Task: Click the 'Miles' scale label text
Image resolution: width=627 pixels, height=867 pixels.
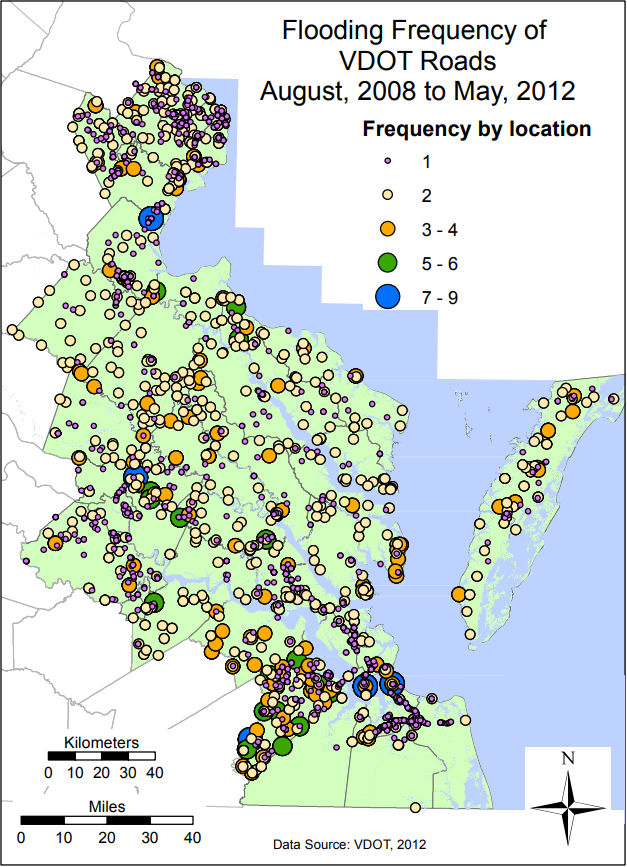Action: (x=106, y=805)
